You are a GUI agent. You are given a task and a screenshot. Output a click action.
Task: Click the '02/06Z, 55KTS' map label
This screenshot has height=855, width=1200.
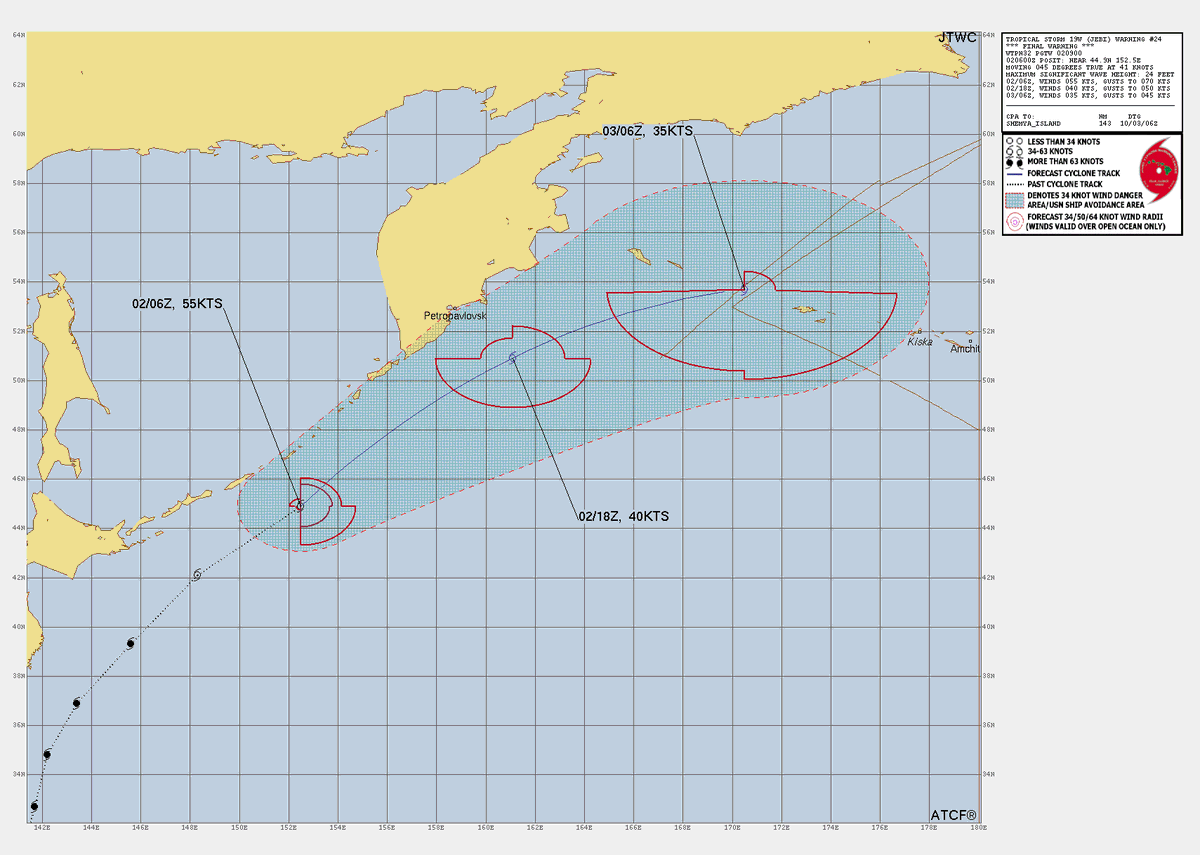(177, 302)
